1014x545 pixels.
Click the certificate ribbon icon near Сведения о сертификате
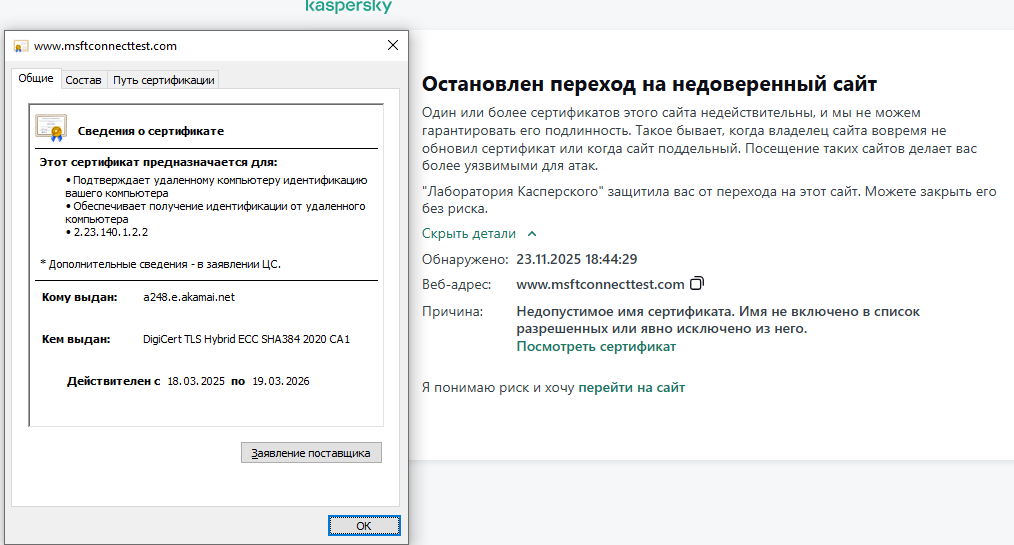point(51,128)
